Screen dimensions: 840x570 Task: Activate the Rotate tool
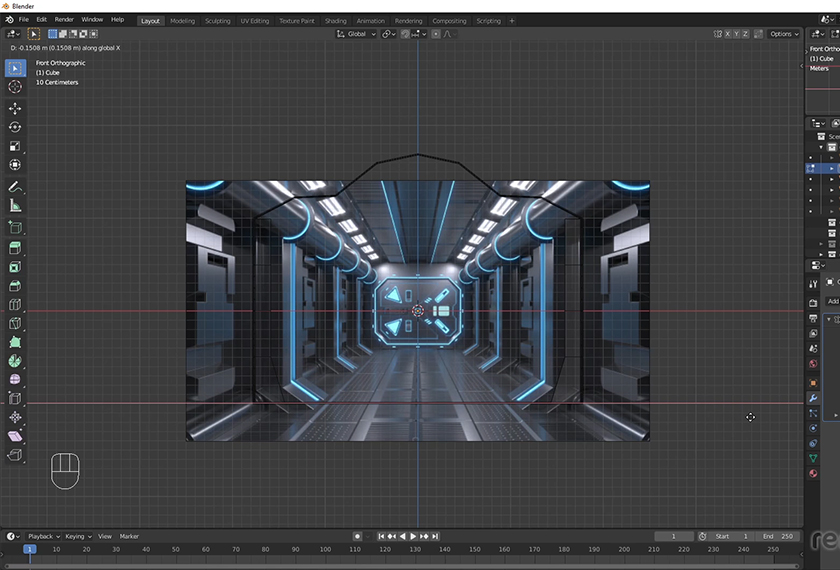(x=15, y=127)
